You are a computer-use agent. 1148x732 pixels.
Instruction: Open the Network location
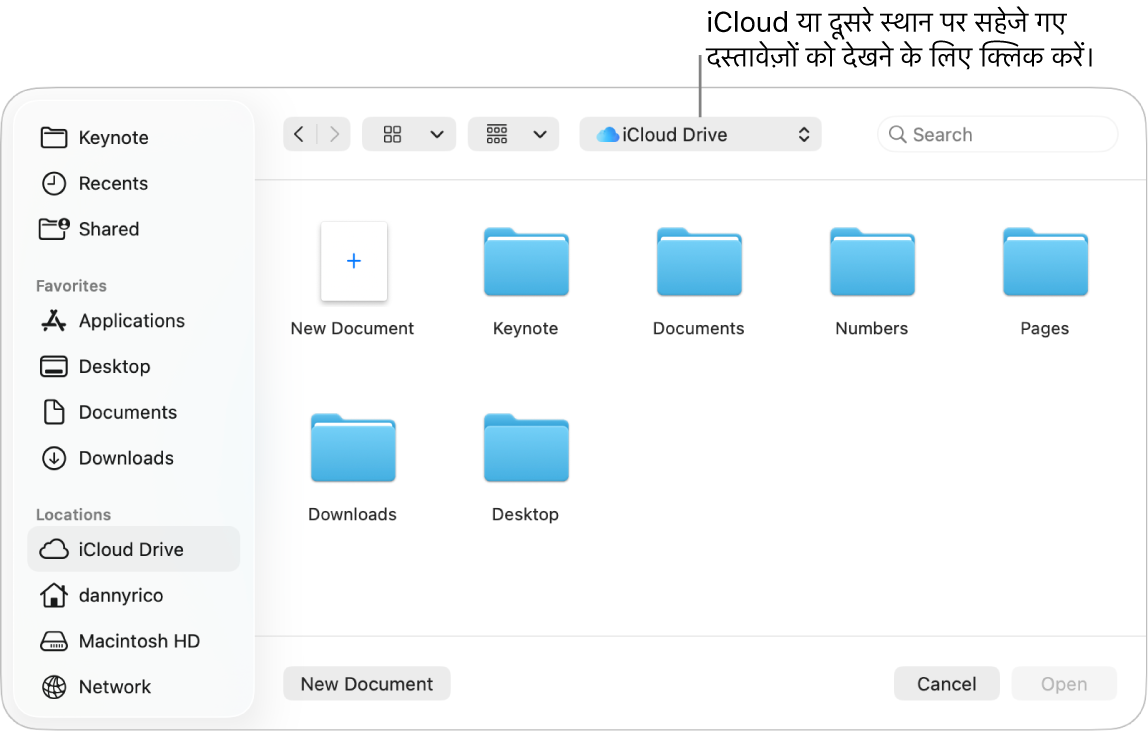(97, 687)
